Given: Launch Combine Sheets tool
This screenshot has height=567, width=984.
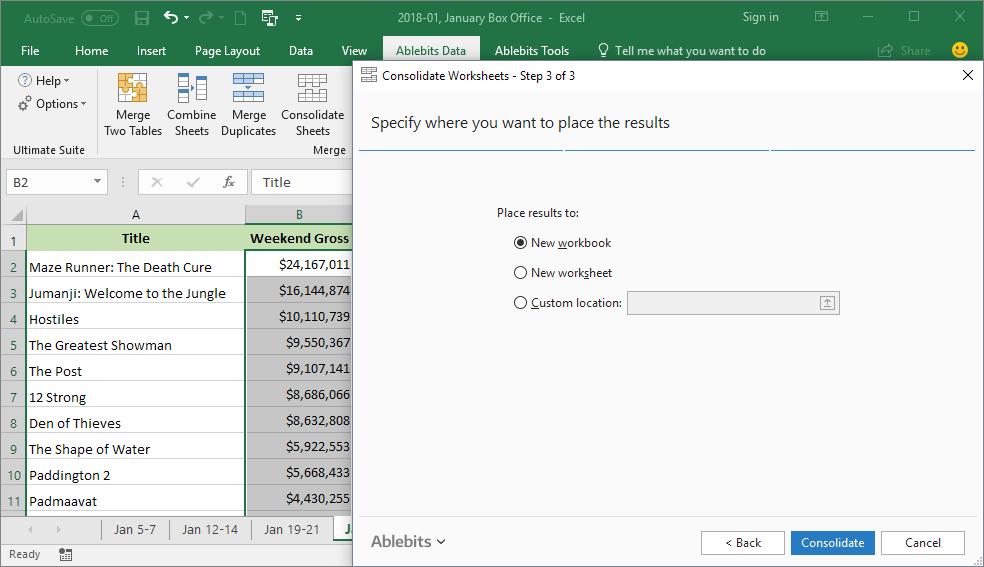Looking at the screenshot, I should [x=191, y=104].
